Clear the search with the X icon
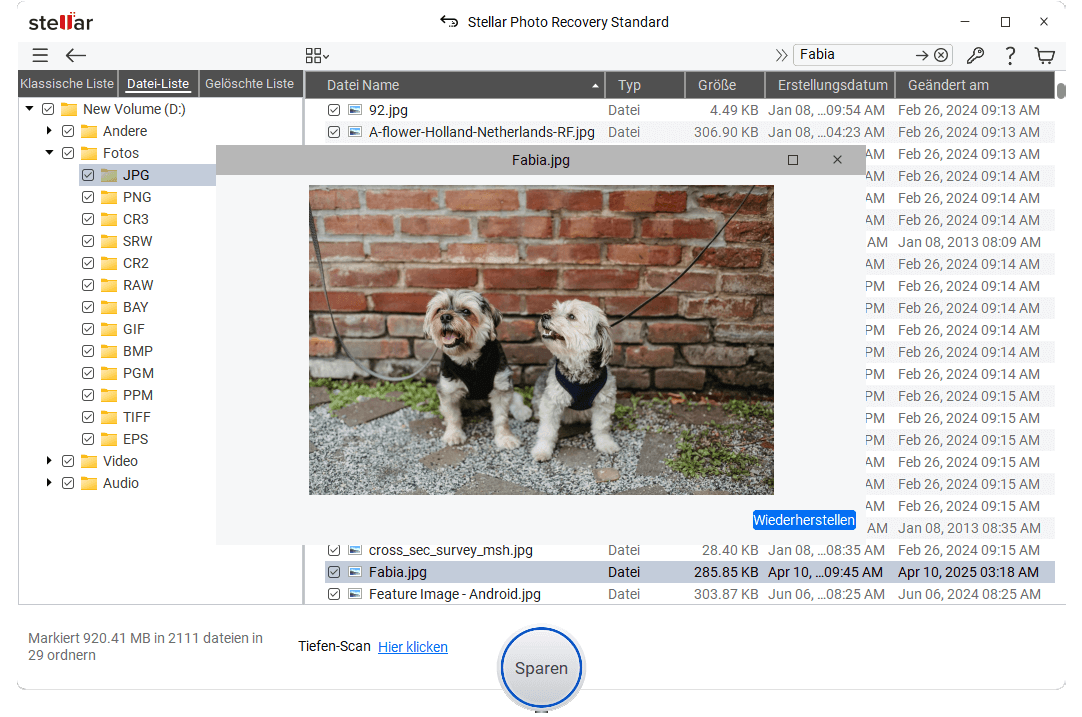Screen dimensions: 1082x717 (941, 56)
